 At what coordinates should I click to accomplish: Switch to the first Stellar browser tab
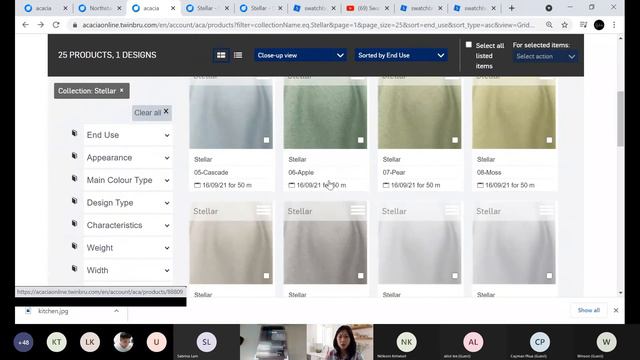tap(203, 8)
